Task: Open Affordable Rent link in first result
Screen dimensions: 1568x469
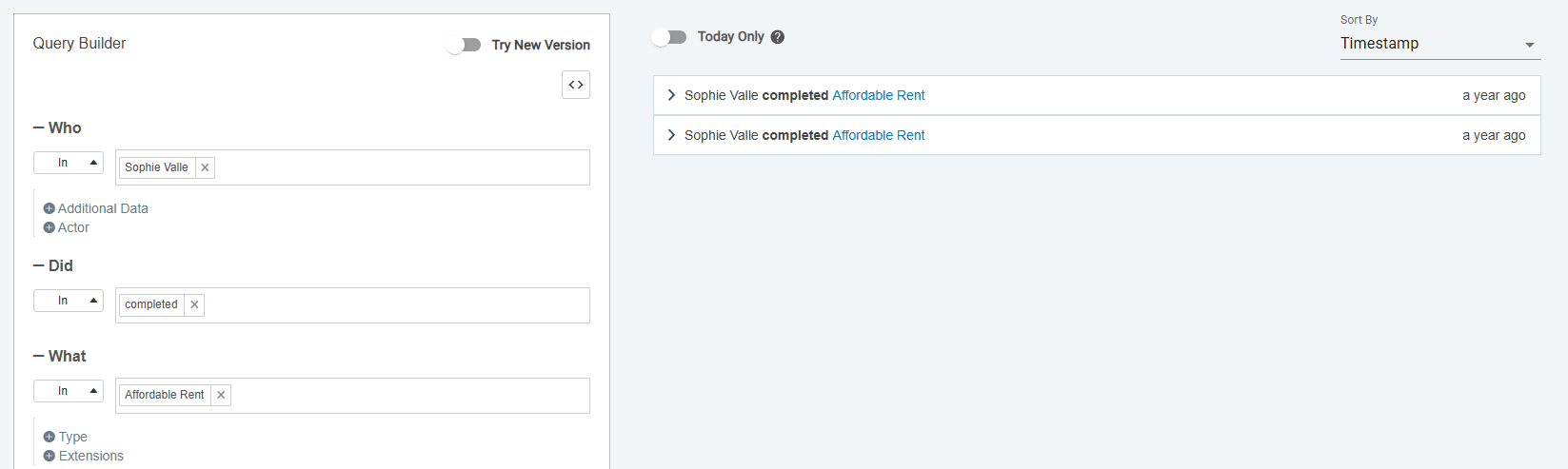Action: coord(878,95)
